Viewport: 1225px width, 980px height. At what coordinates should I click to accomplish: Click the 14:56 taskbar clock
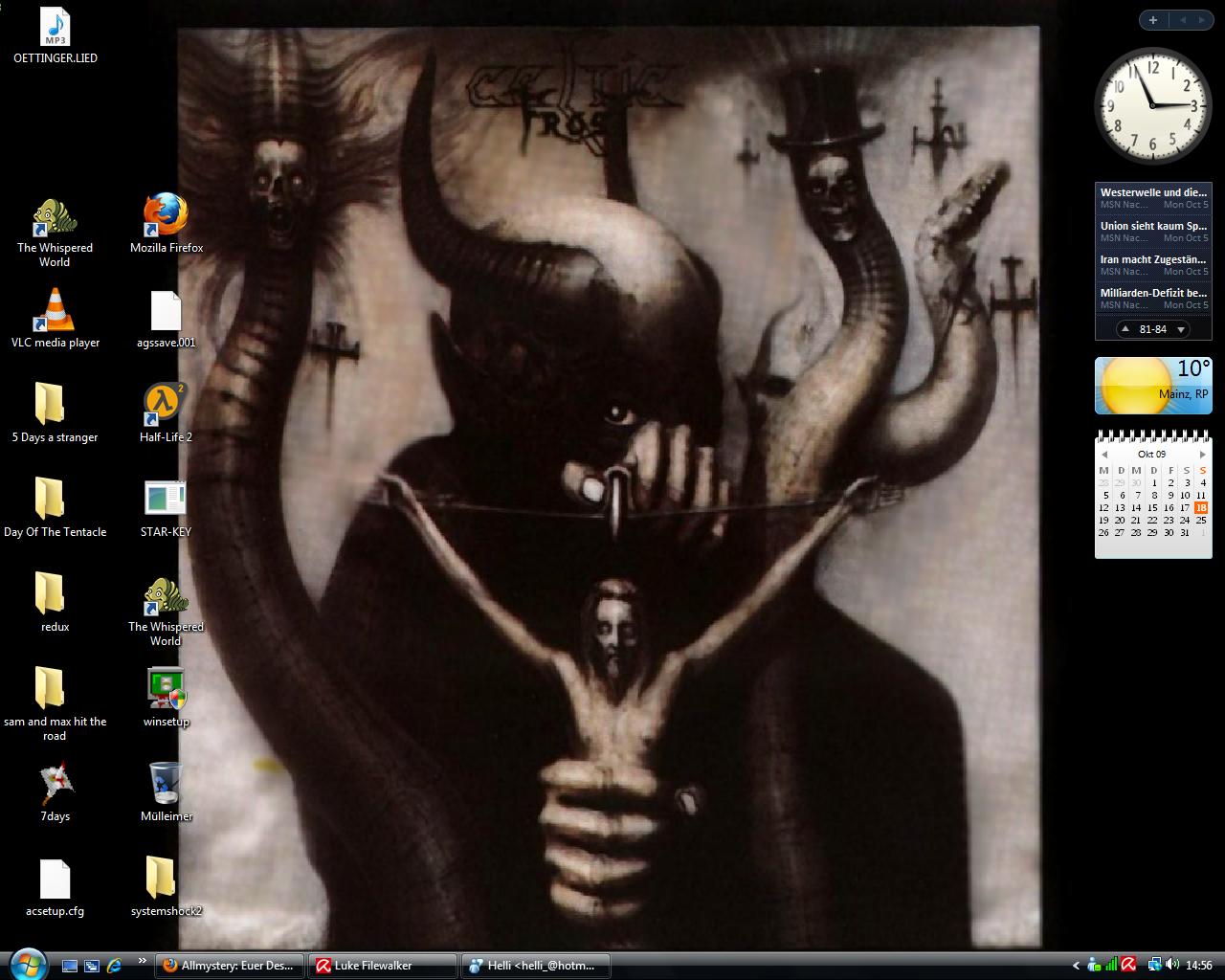point(1199,966)
